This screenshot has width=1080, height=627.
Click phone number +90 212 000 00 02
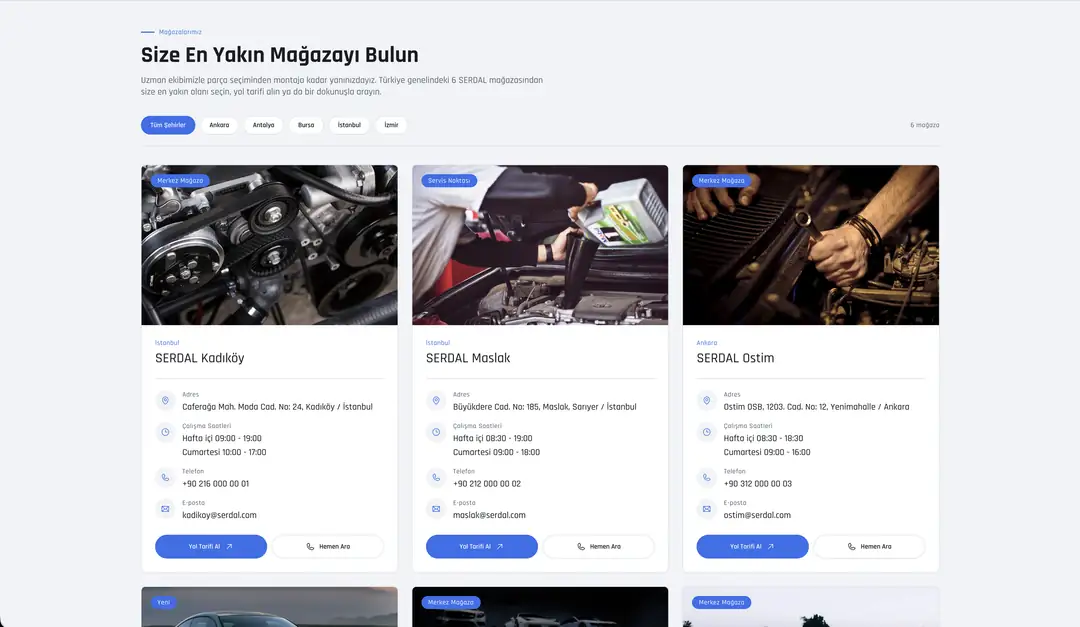487,484
